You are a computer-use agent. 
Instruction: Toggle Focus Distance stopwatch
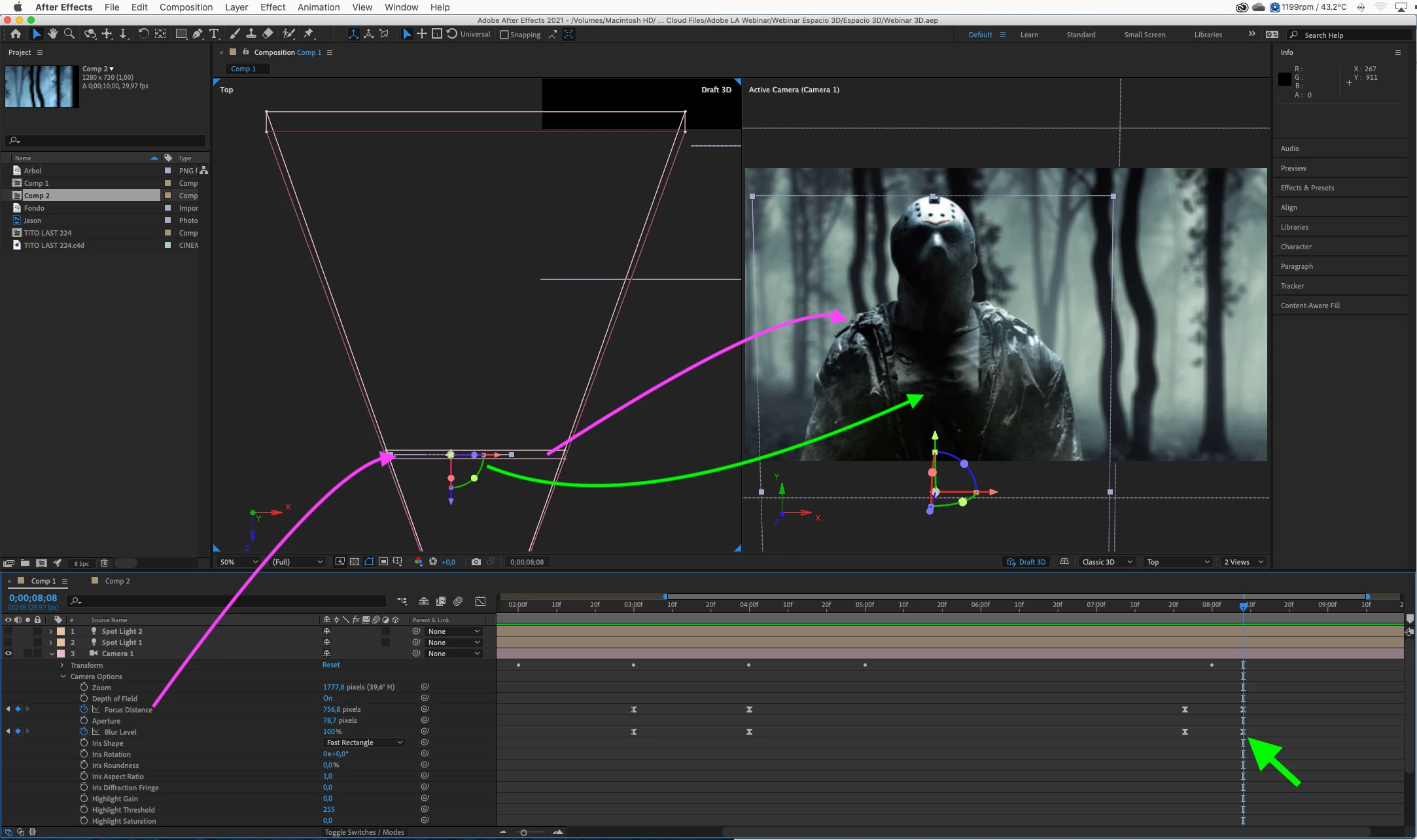(84, 709)
